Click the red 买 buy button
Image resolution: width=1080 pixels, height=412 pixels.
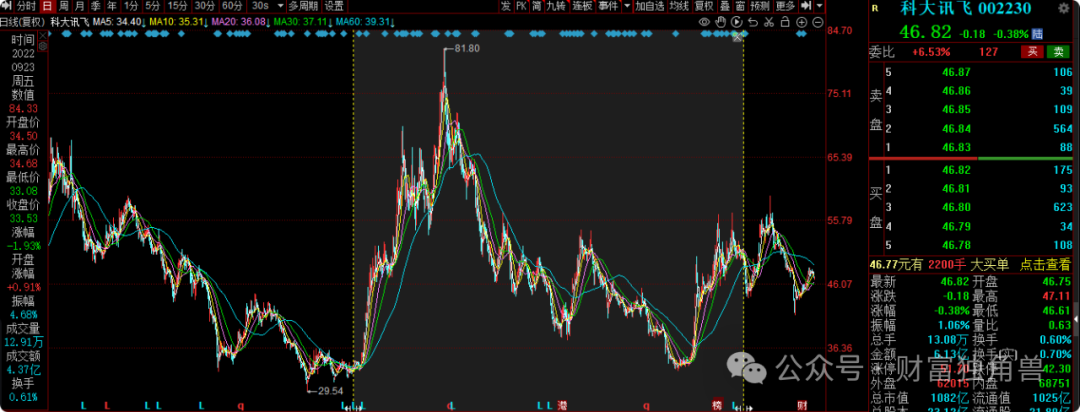1031,52
